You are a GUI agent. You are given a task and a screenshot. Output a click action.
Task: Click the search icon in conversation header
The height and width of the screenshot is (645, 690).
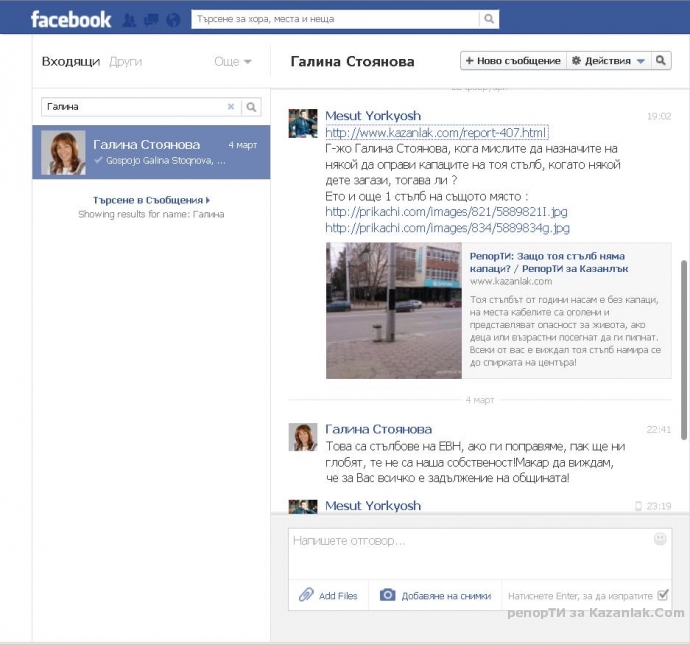coord(661,61)
